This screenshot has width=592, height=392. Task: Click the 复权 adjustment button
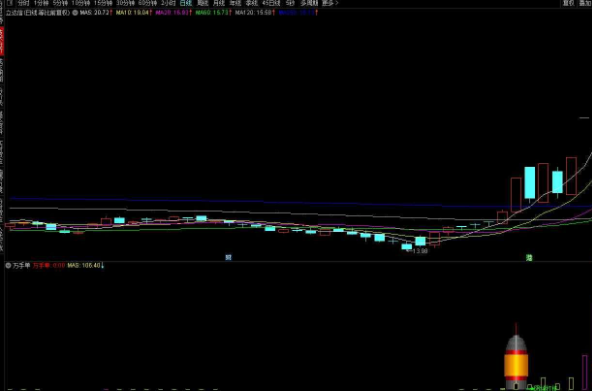pos(569,3)
